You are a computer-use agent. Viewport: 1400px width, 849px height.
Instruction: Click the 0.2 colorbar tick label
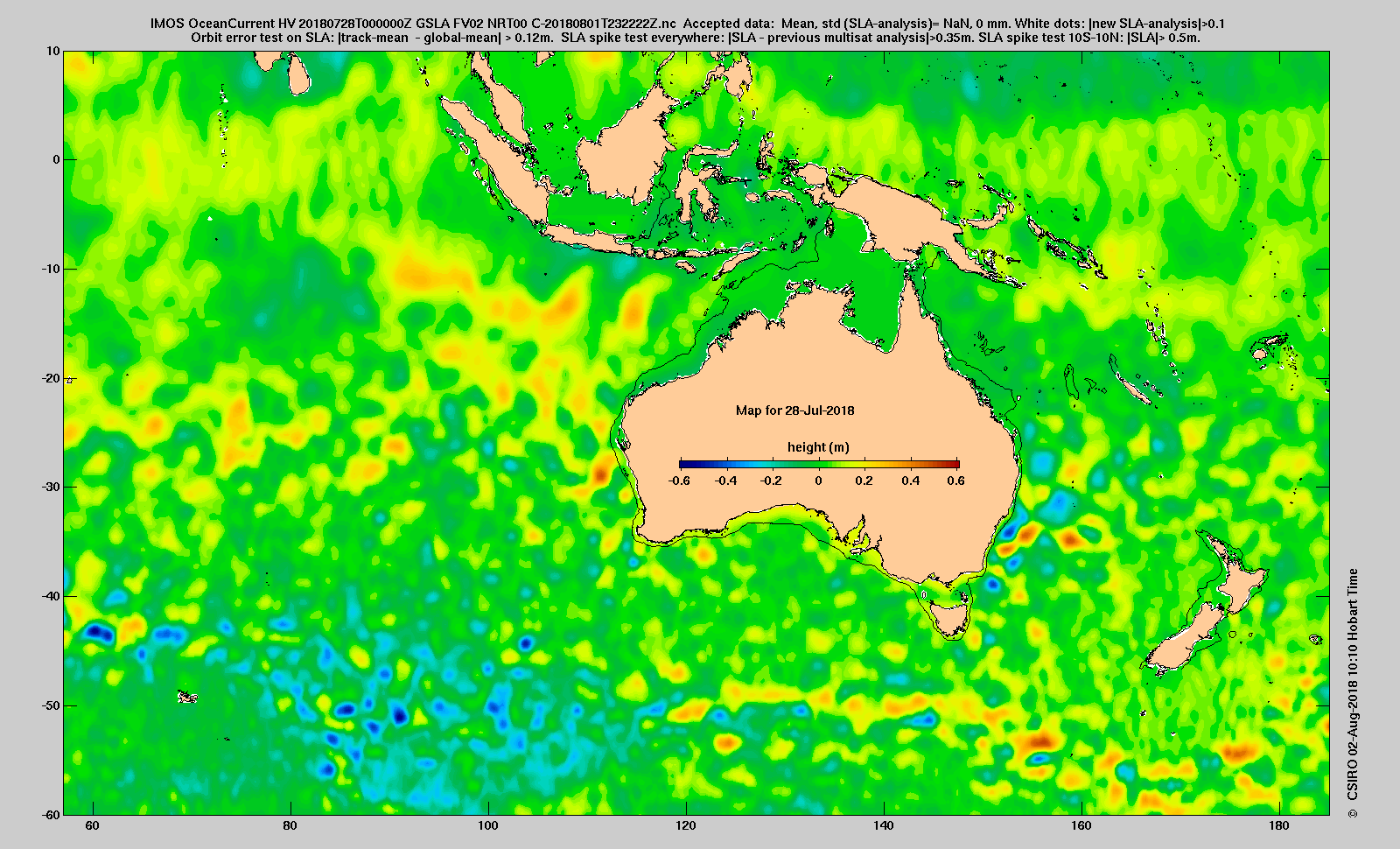click(864, 481)
